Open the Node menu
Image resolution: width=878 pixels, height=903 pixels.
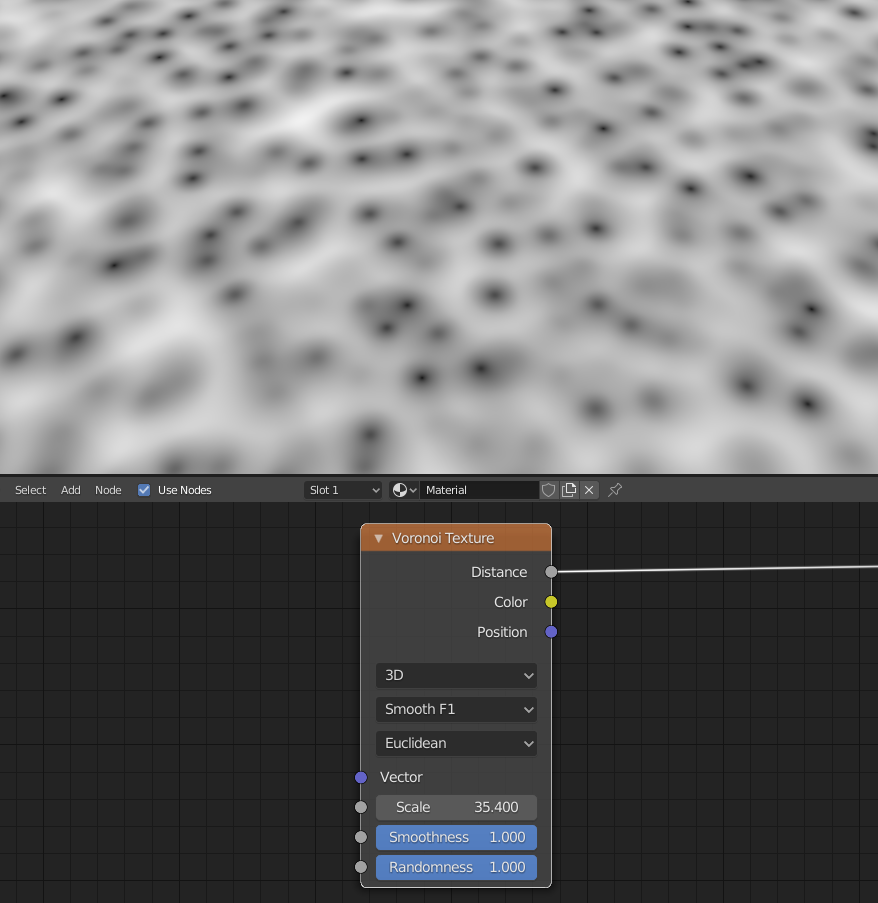[108, 490]
